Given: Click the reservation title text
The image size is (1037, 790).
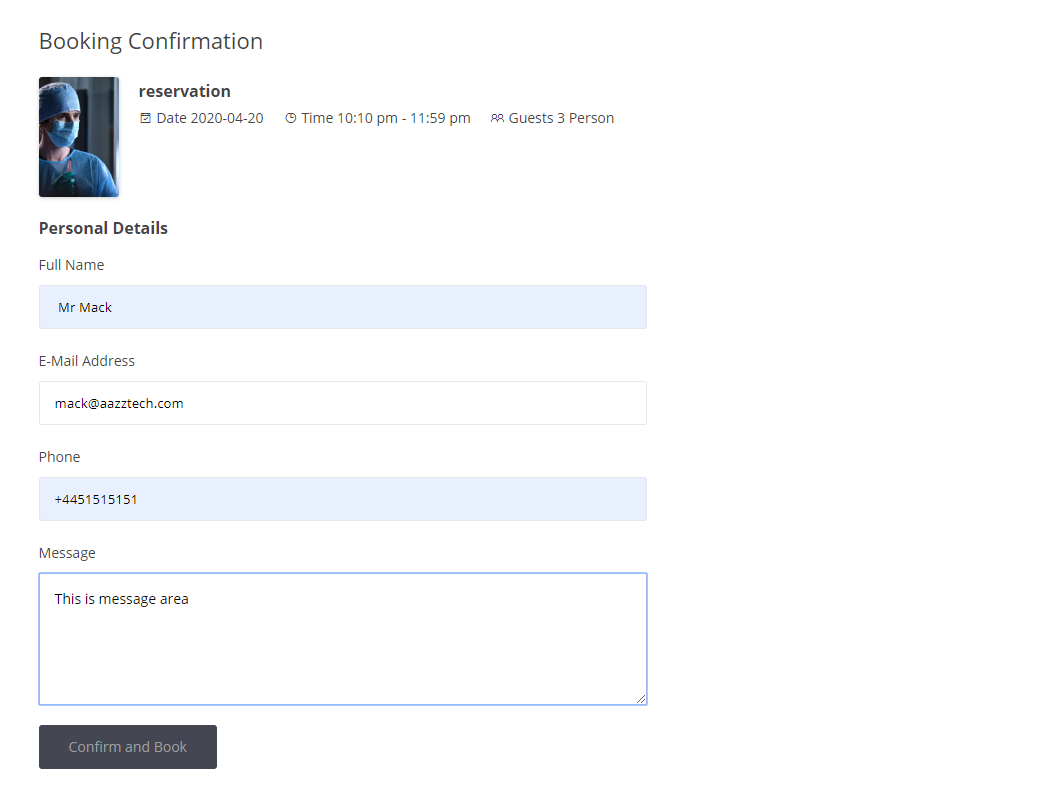Looking at the screenshot, I should click(x=185, y=91).
